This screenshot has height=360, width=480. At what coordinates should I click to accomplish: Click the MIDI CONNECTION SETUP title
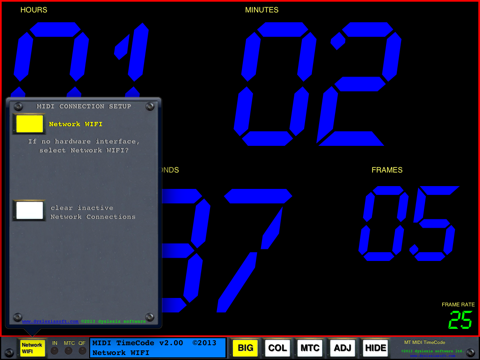(x=84, y=106)
